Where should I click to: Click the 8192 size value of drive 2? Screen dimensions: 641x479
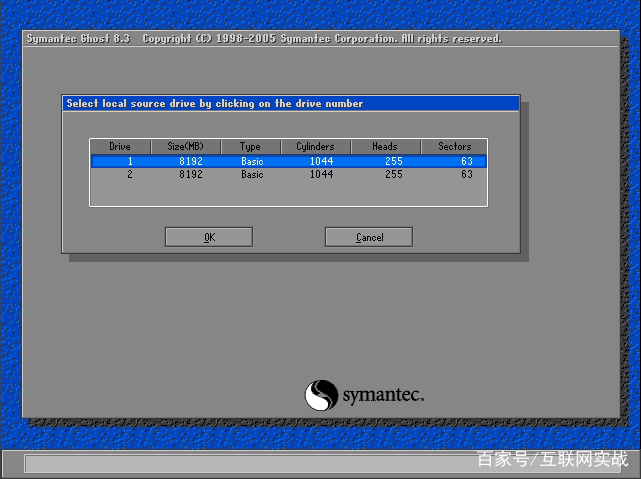[191, 175]
